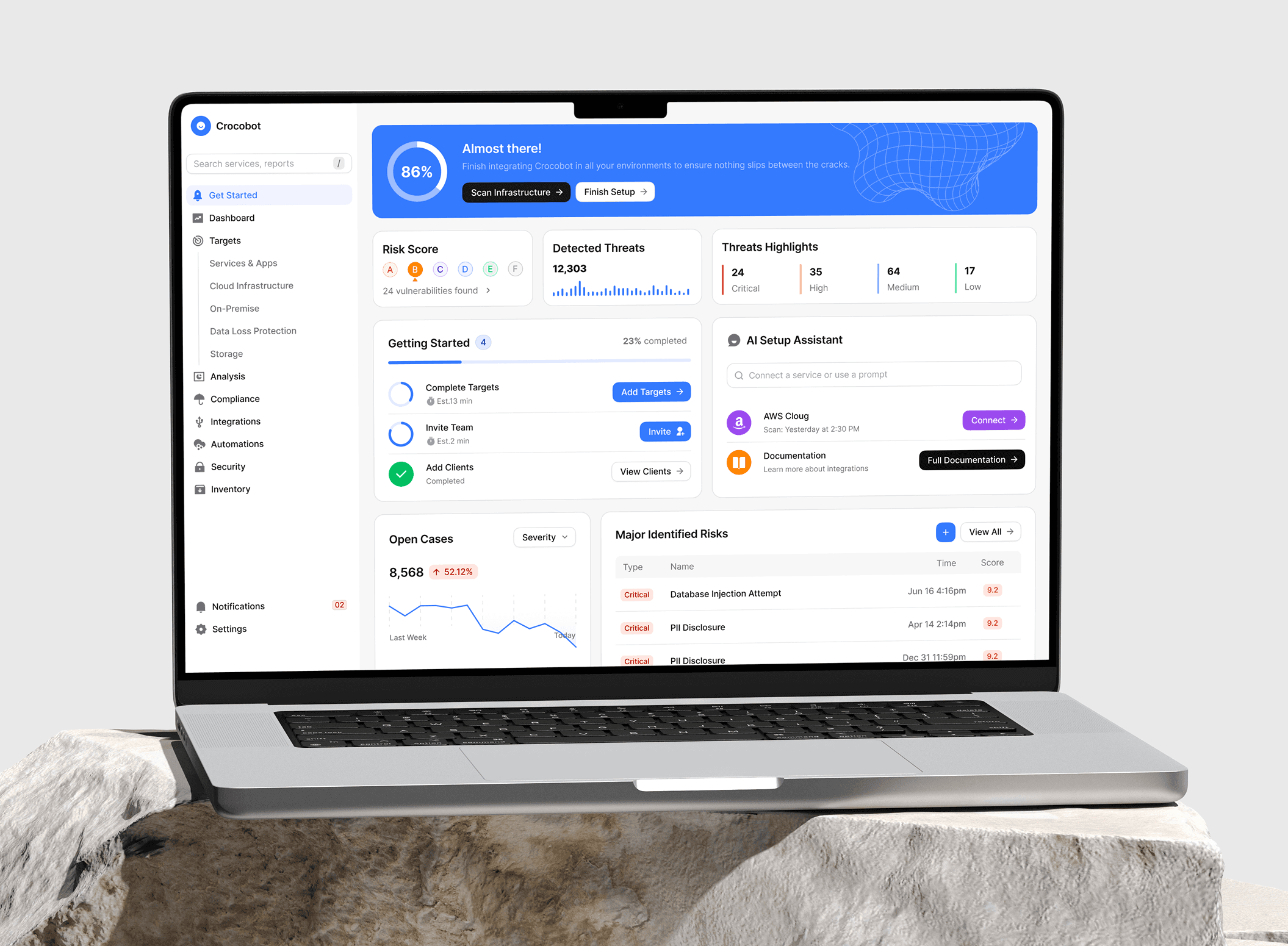1288x946 pixels.
Task: Click the 86% circular progress slider
Action: click(x=417, y=172)
